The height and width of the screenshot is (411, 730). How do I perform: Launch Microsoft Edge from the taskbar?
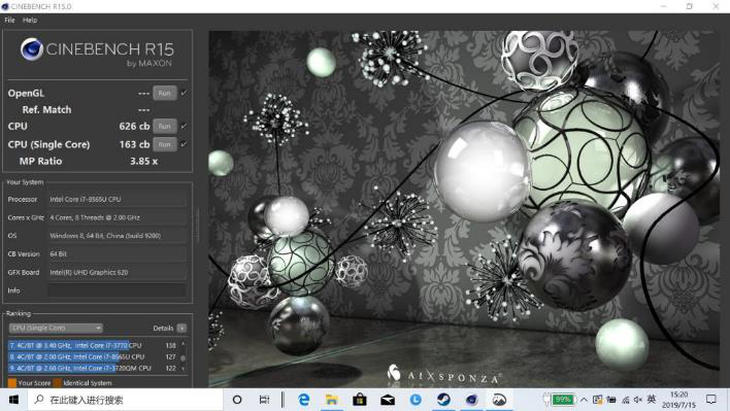(x=304, y=400)
